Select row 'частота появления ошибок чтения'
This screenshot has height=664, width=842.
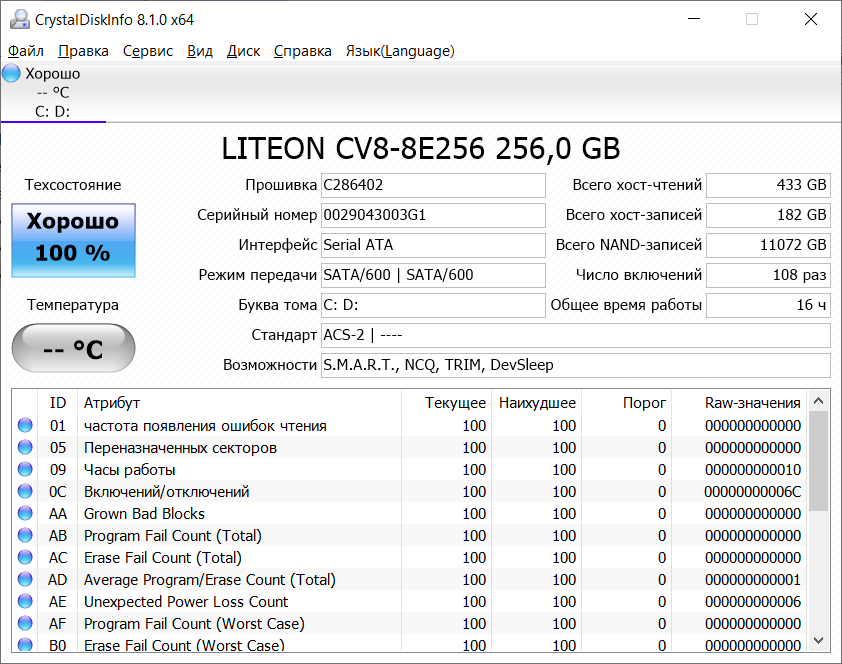click(410, 426)
